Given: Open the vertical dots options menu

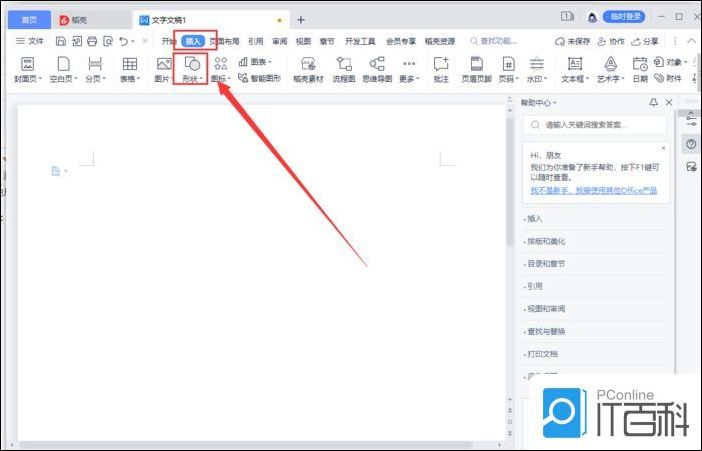Looking at the screenshot, I should pos(675,41).
